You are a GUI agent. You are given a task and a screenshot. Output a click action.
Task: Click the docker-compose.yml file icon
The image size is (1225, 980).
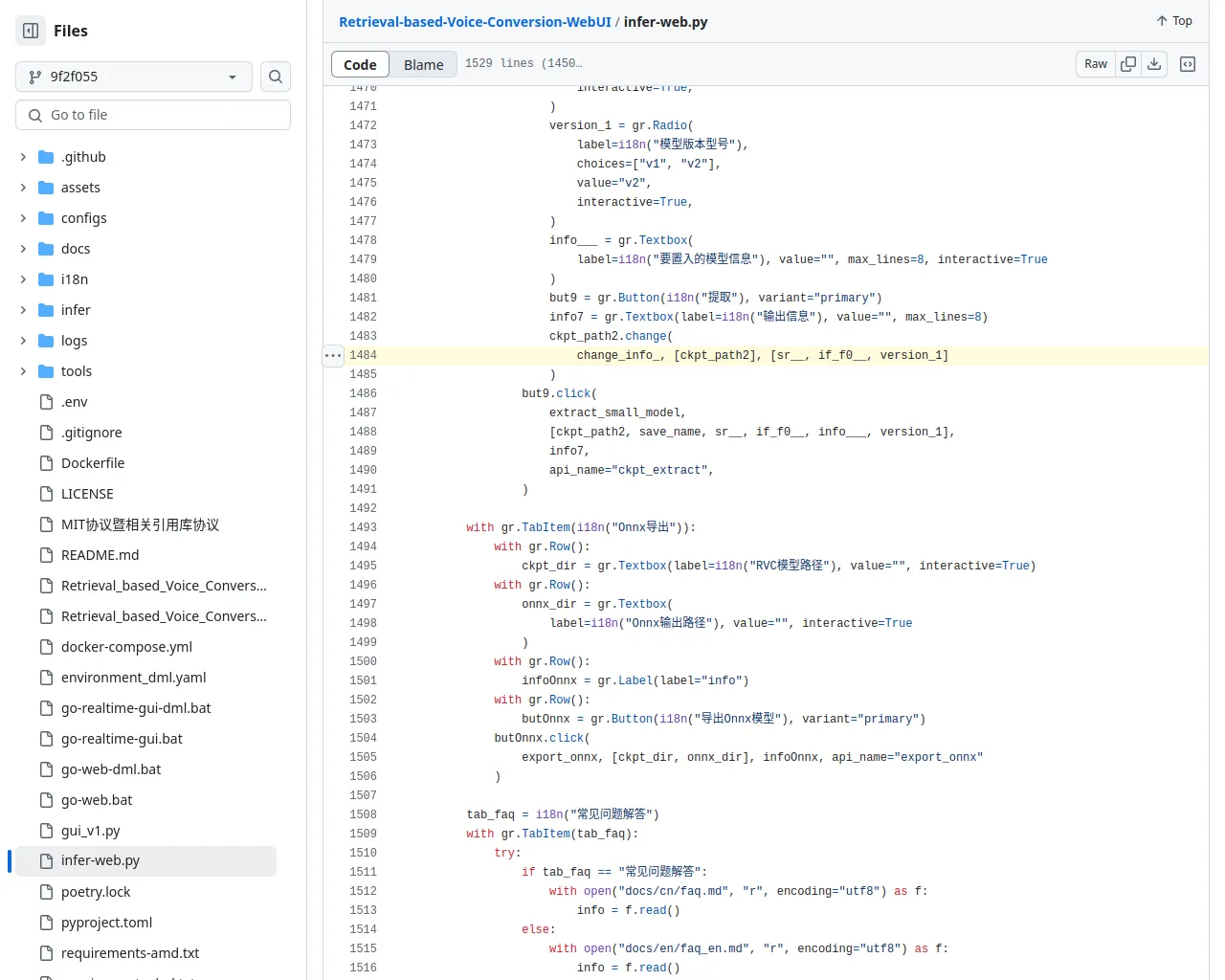click(x=46, y=647)
